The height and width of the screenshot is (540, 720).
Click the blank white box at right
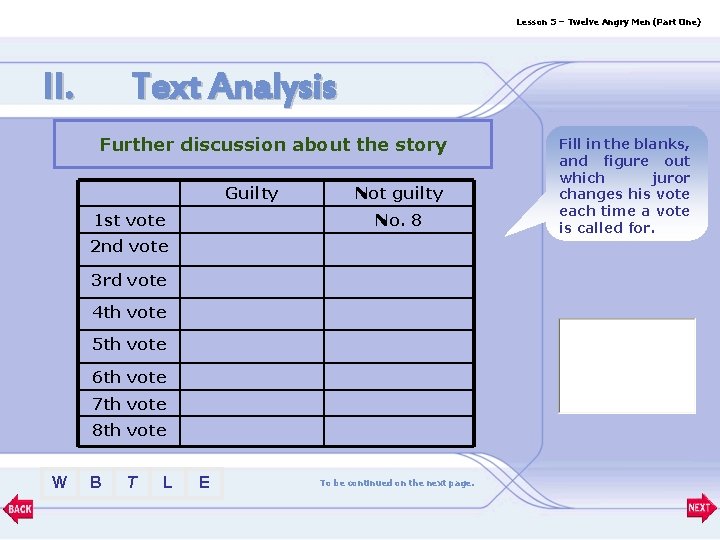627,366
